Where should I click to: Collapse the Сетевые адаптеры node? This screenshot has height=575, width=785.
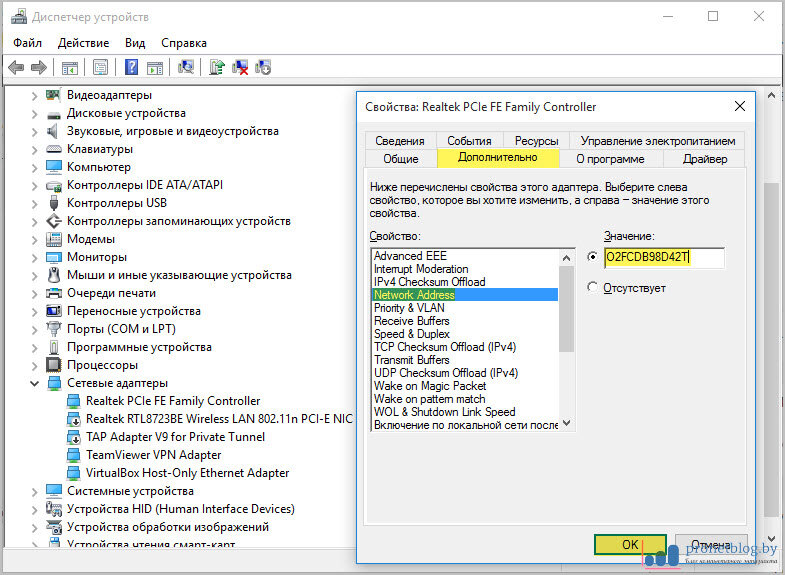pyautogui.click(x=34, y=384)
